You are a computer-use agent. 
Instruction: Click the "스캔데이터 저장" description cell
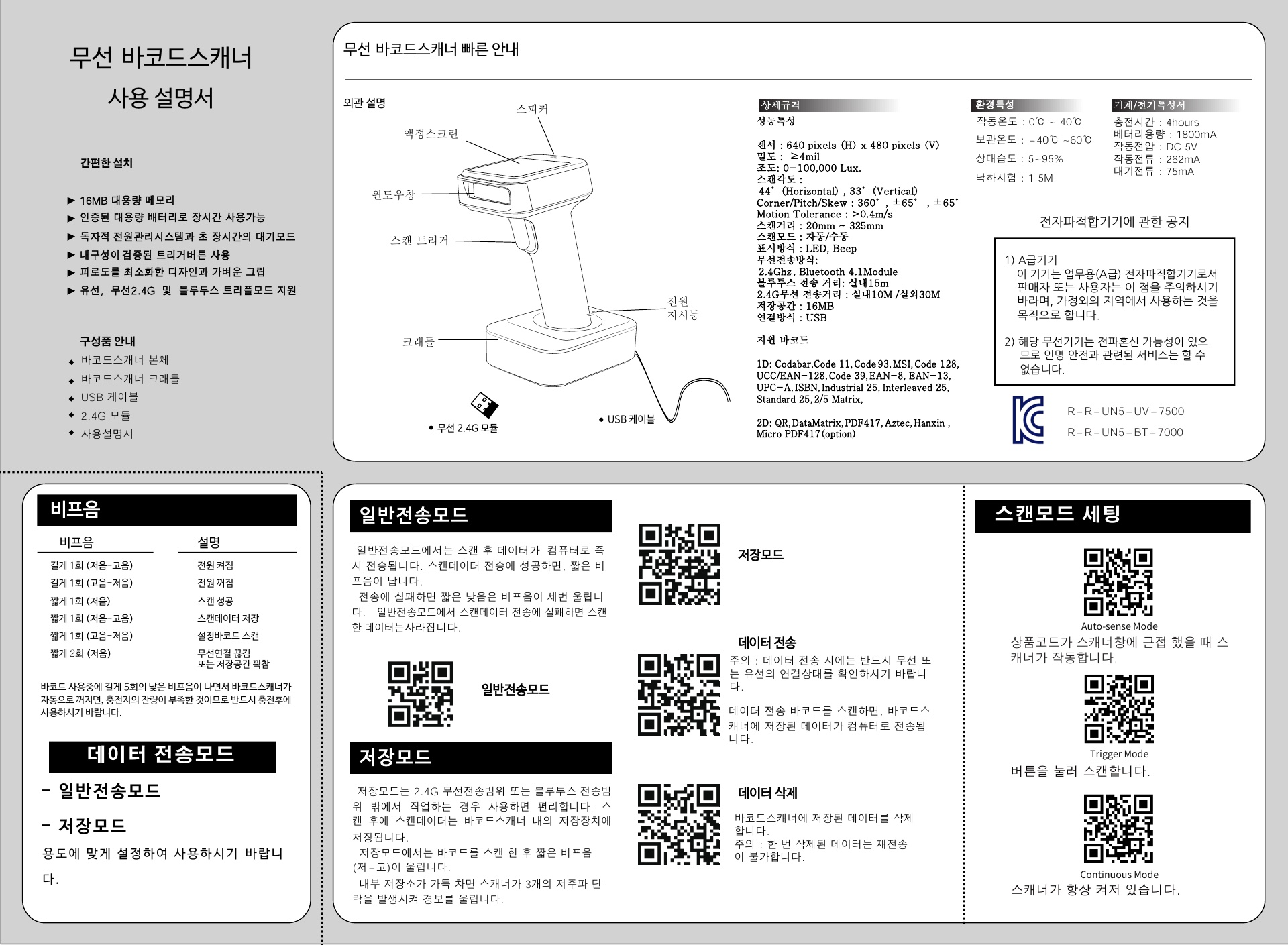(228, 618)
